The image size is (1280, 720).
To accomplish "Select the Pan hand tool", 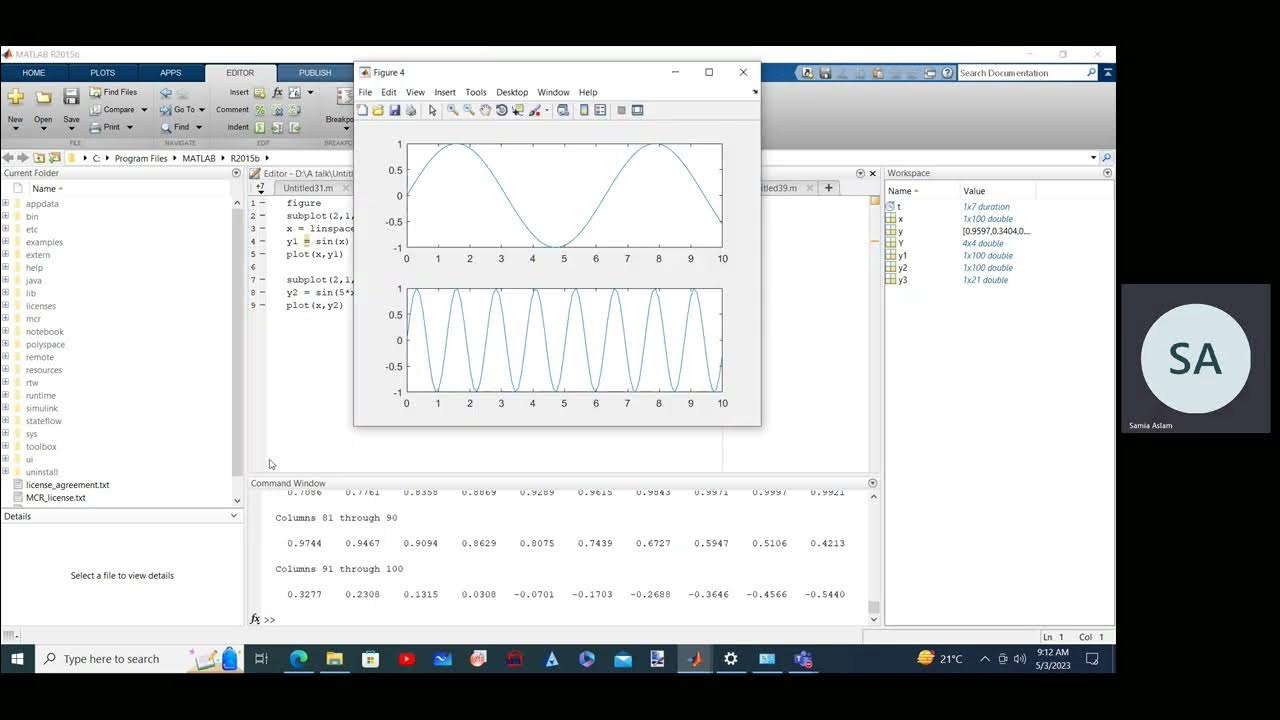I will click(x=485, y=110).
